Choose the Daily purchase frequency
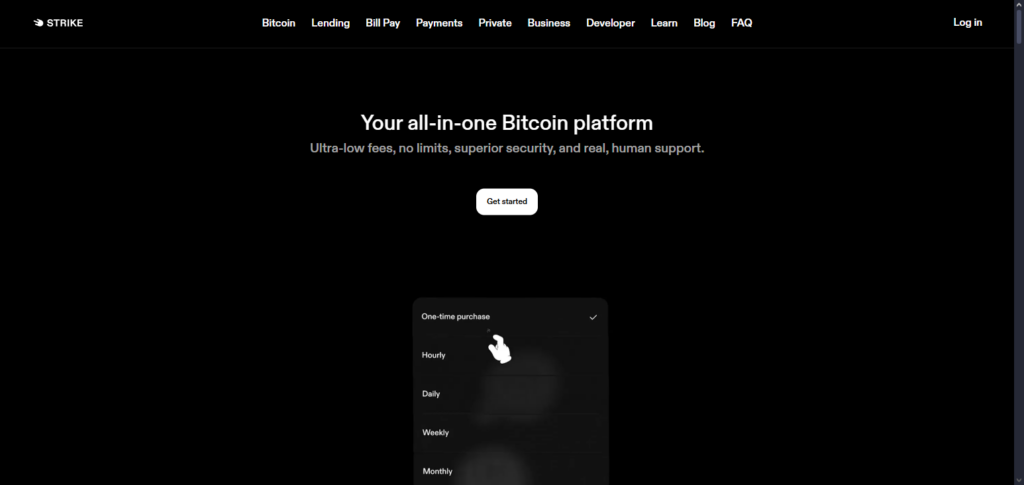Screen dimensions: 1024x485 tap(510, 394)
